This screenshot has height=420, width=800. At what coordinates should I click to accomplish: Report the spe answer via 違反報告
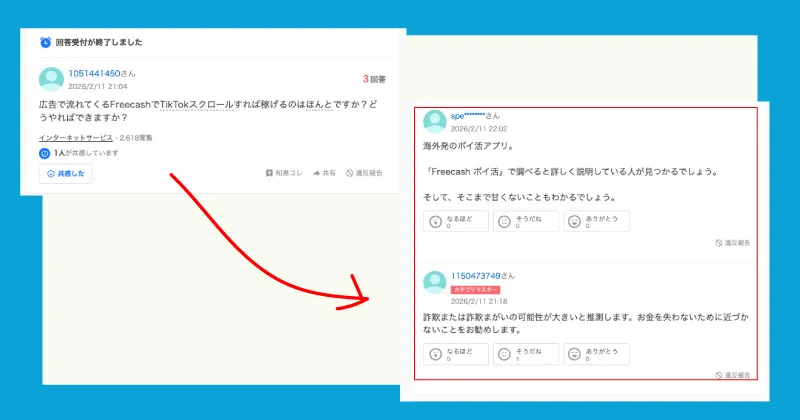coord(733,243)
